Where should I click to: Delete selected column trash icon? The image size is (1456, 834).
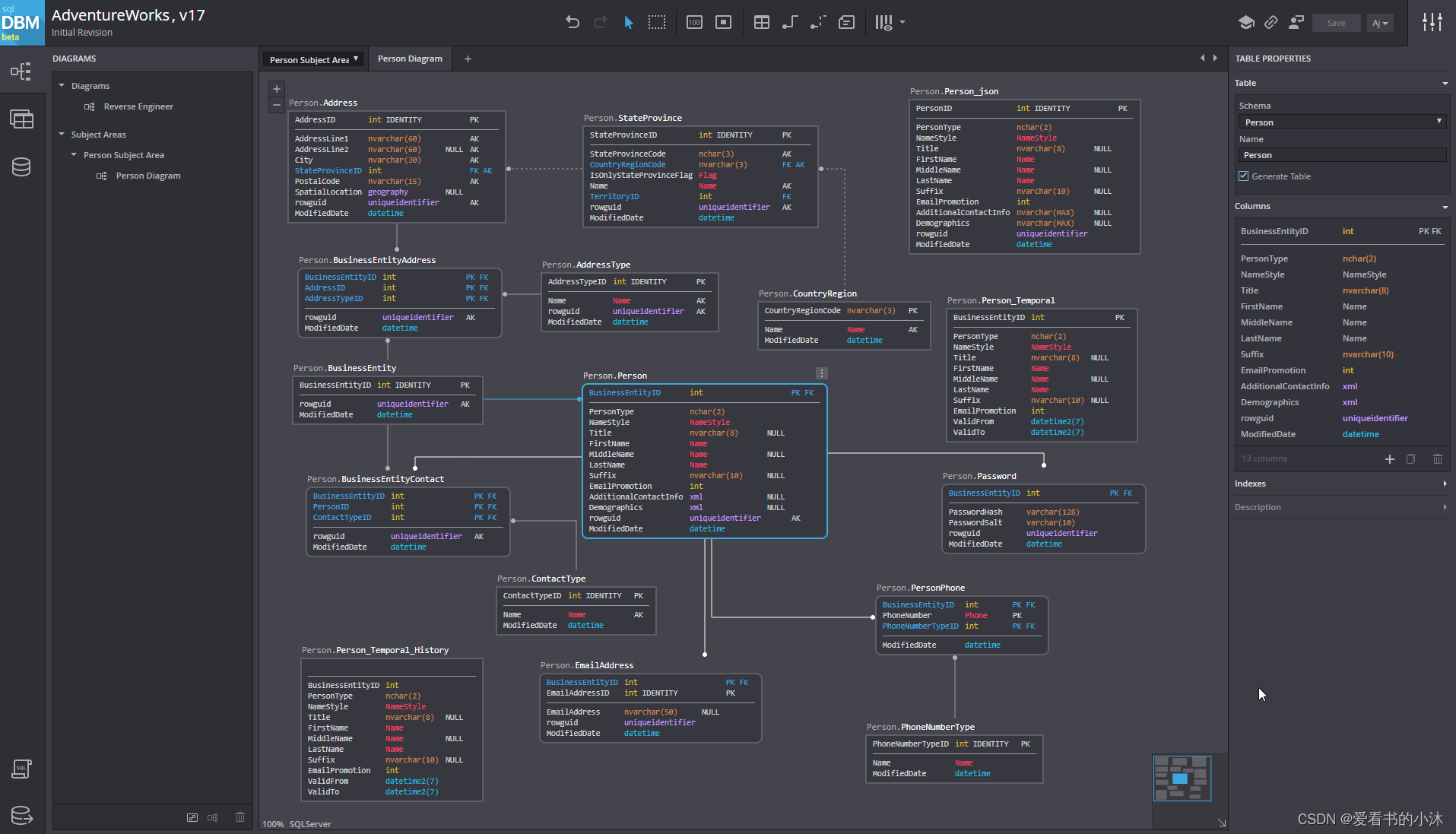pos(1437,458)
